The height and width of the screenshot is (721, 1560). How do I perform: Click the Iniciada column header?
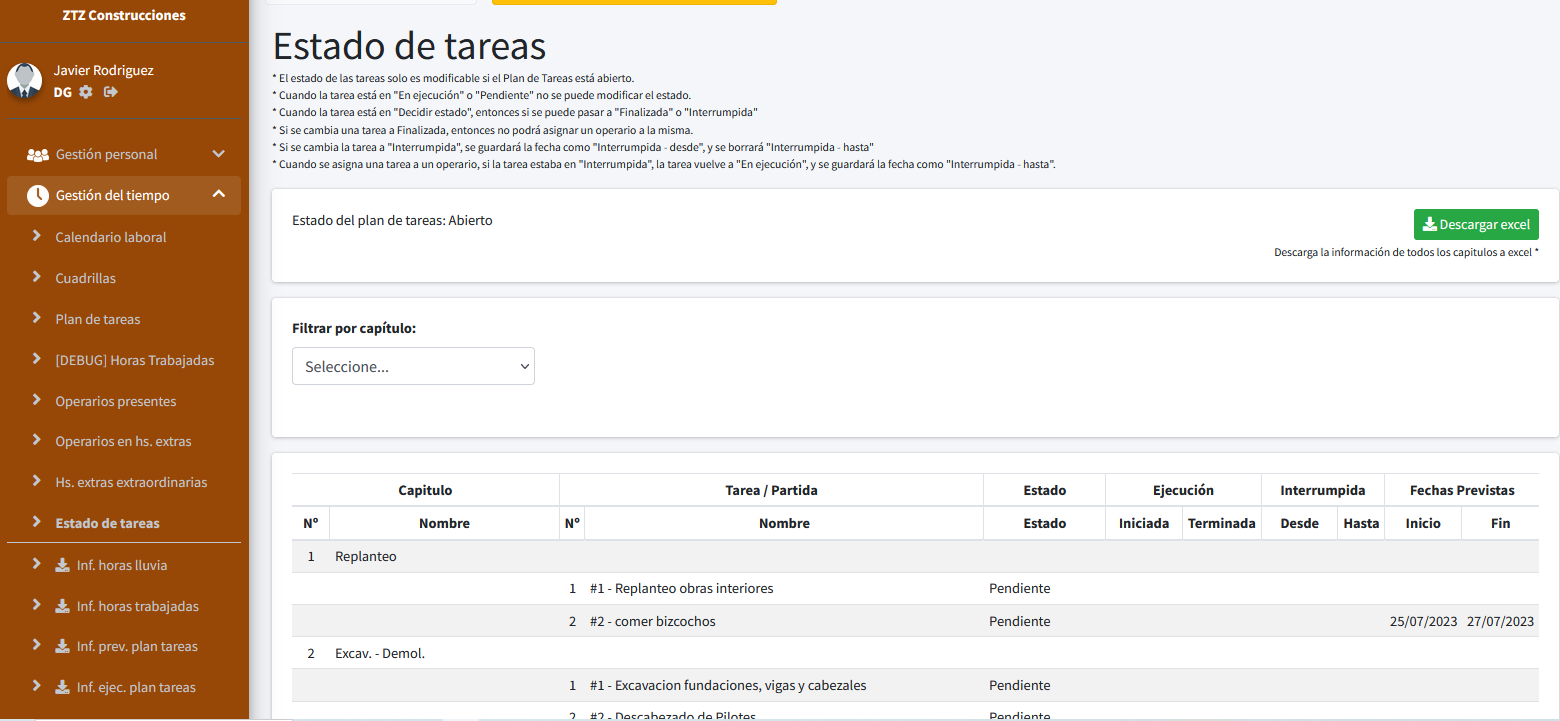1144,523
